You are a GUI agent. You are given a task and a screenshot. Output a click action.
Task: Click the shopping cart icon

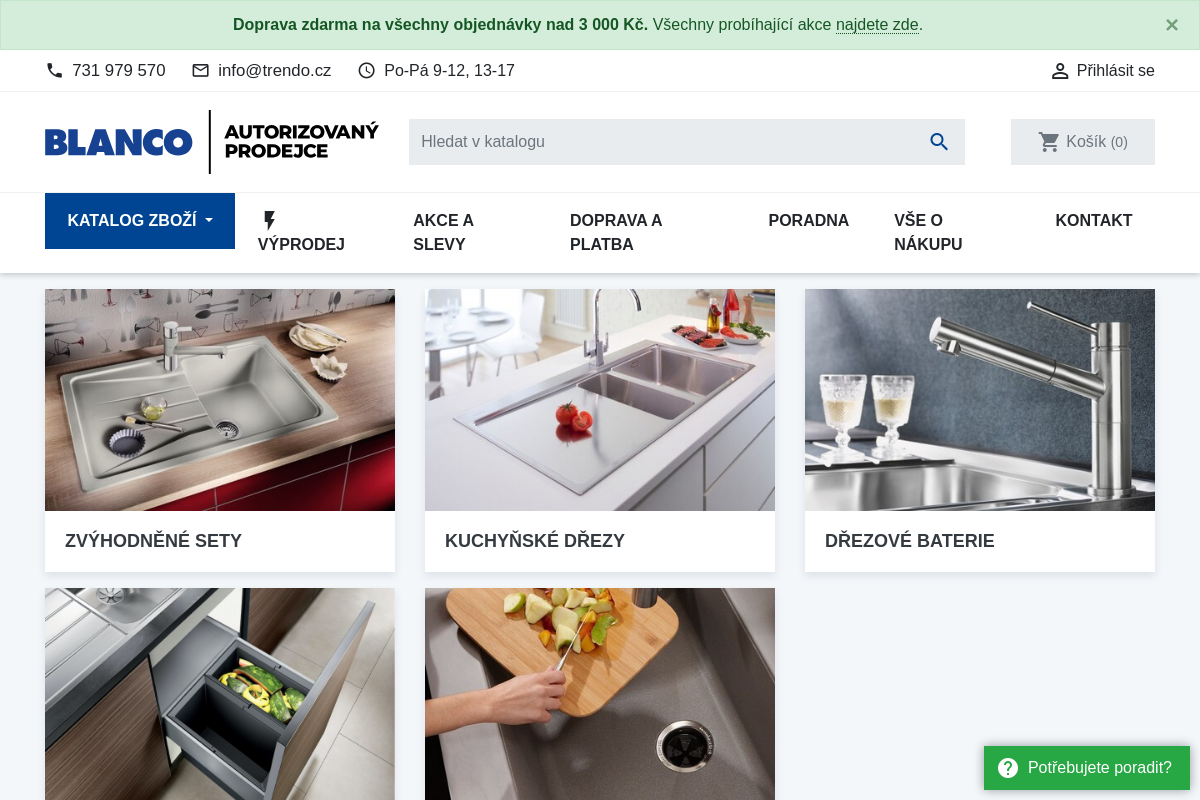click(1049, 142)
